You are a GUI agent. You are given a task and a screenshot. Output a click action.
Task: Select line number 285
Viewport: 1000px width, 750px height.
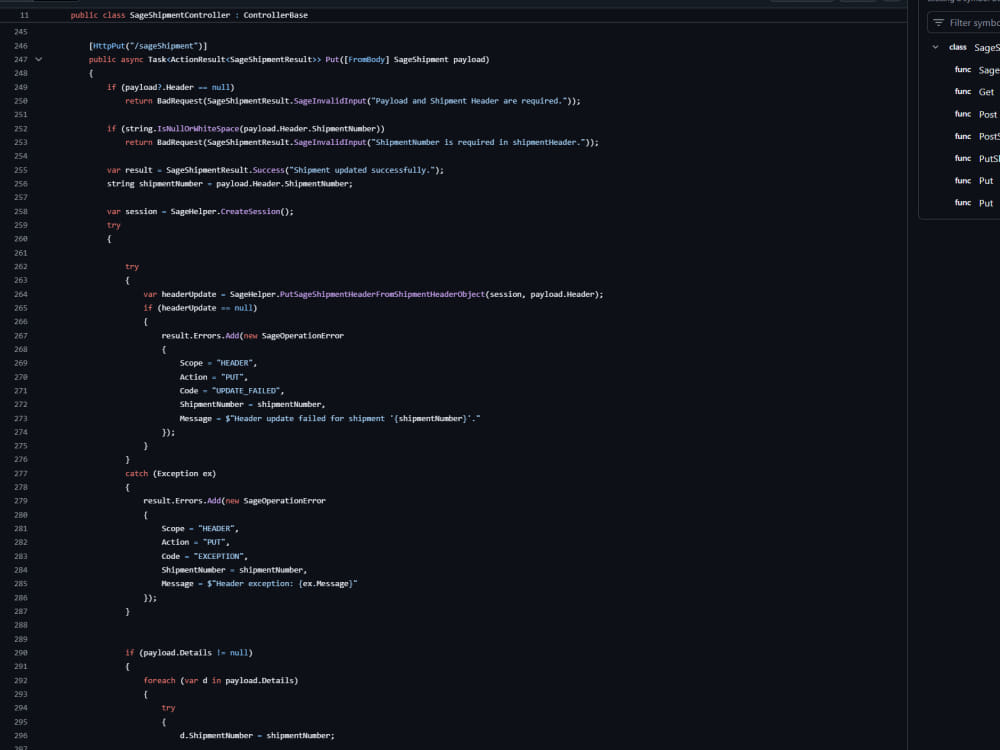[21, 584]
